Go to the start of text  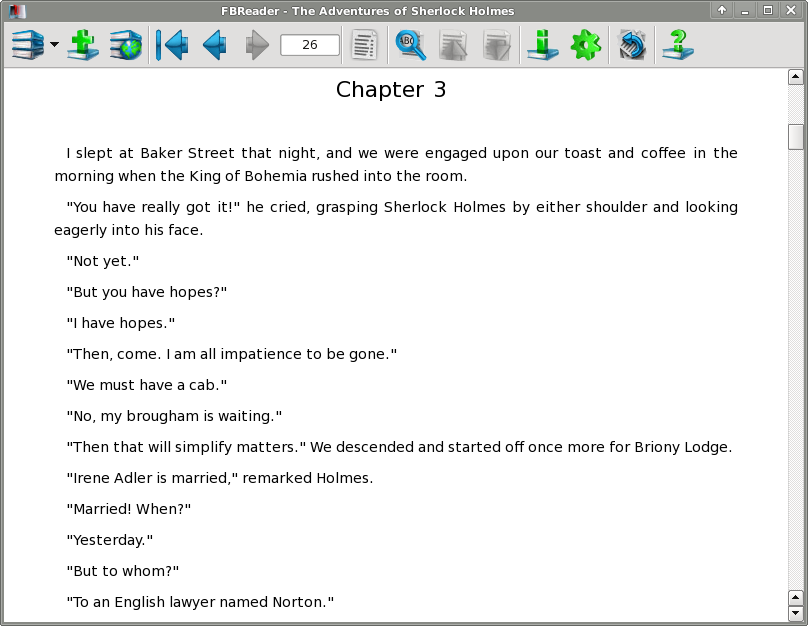(x=172, y=45)
